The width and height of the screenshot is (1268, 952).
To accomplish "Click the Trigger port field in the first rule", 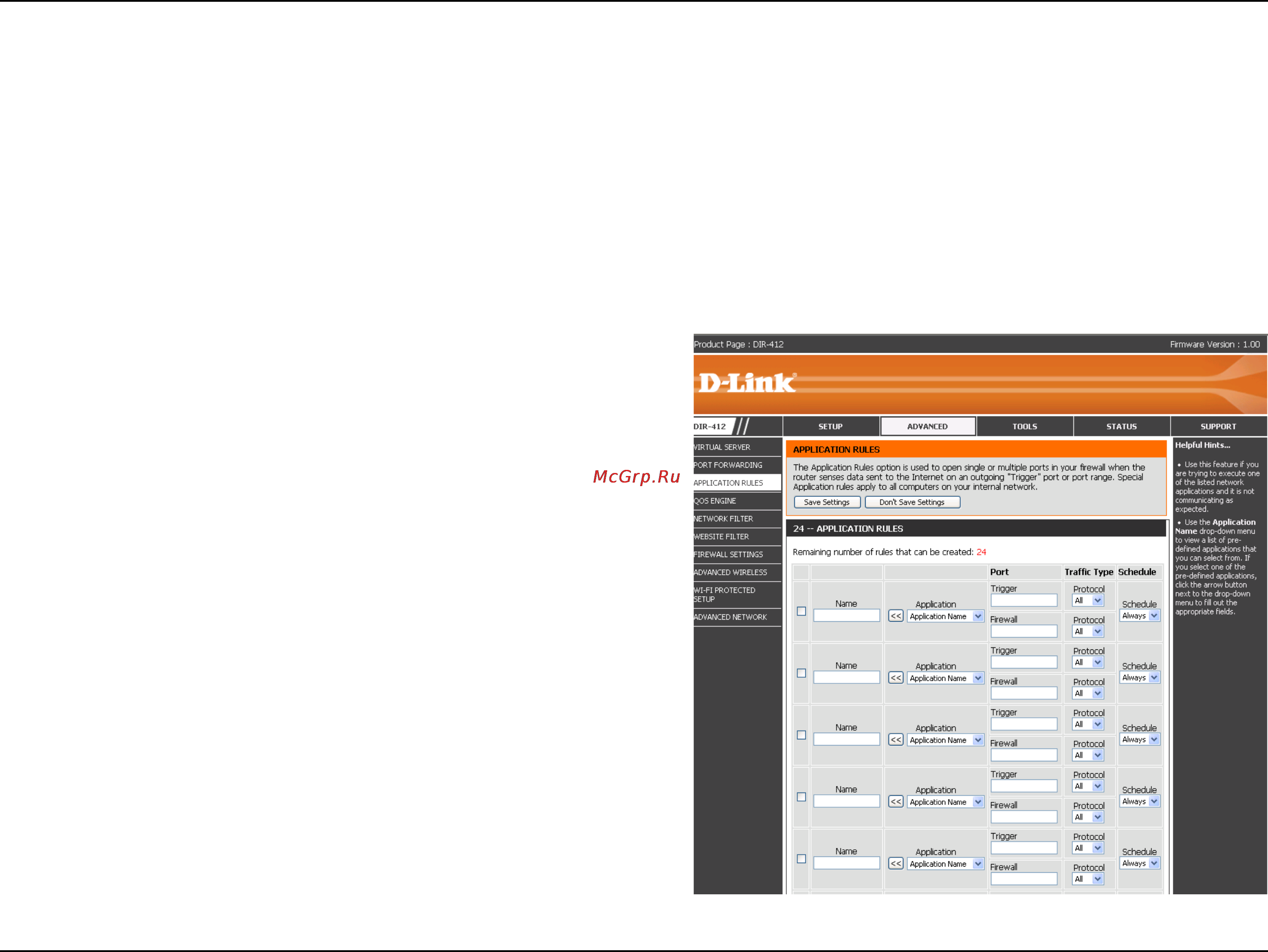I will coord(1024,600).
